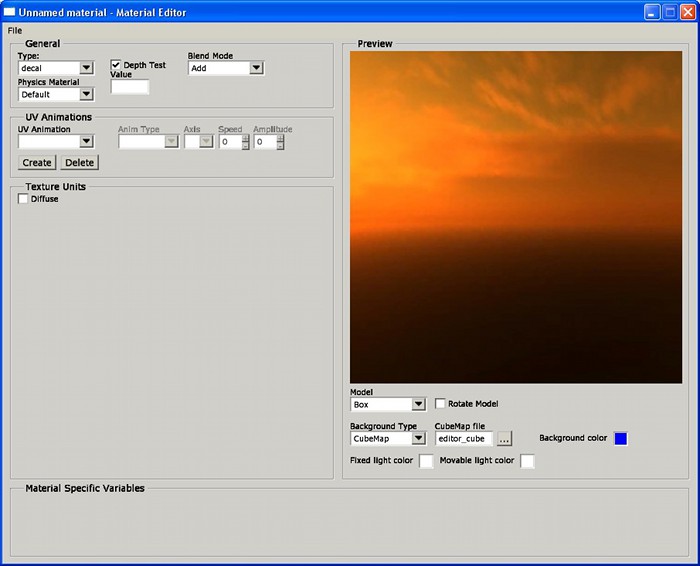Browse for a CubeMap file

coord(504,438)
